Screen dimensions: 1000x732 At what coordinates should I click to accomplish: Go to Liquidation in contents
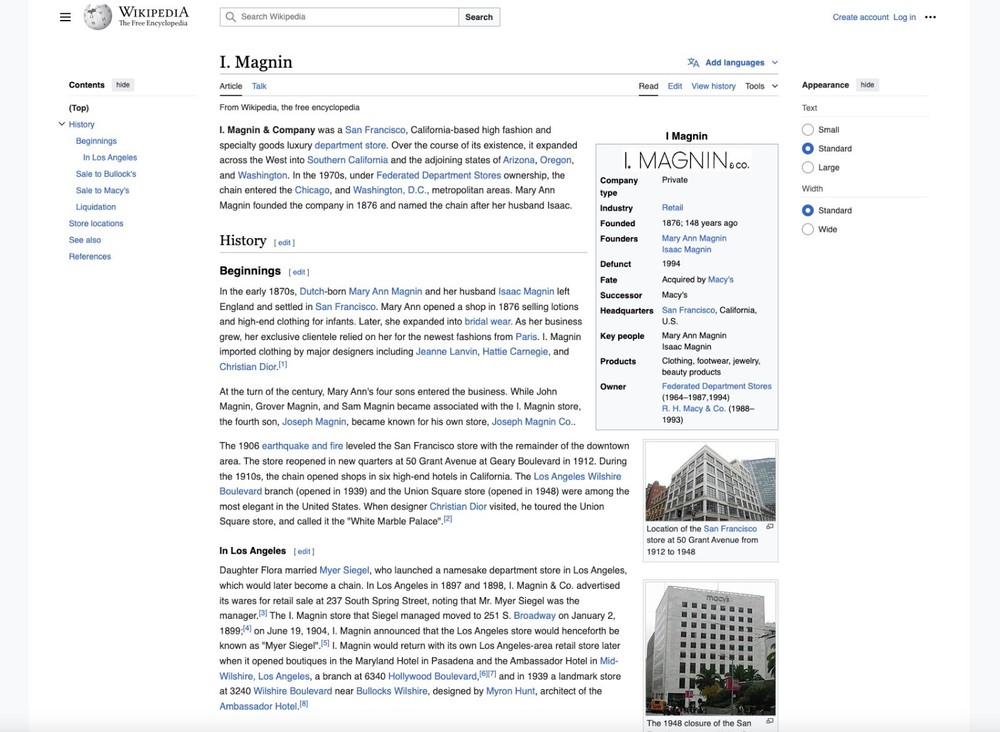click(x=96, y=207)
